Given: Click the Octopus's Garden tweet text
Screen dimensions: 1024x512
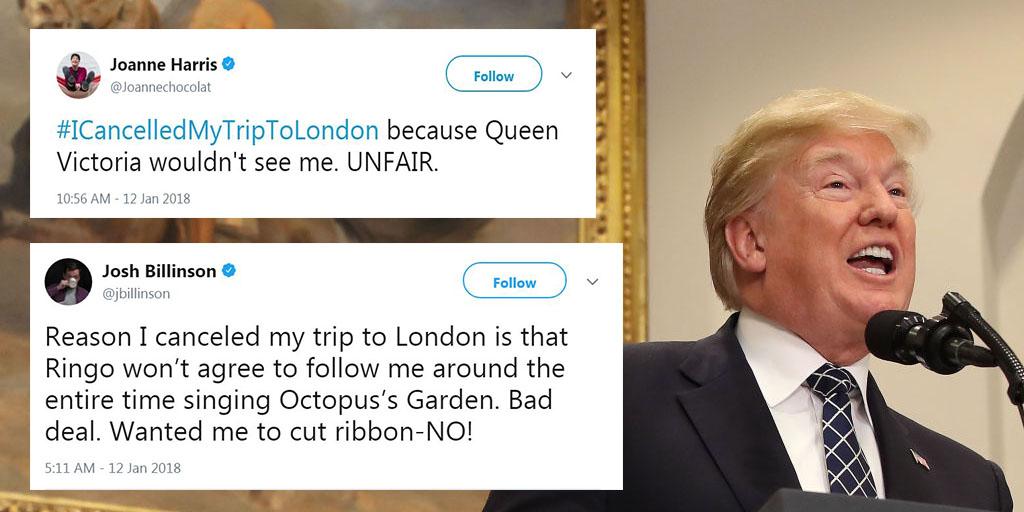Looking at the screenshot, I should [307, 385].
